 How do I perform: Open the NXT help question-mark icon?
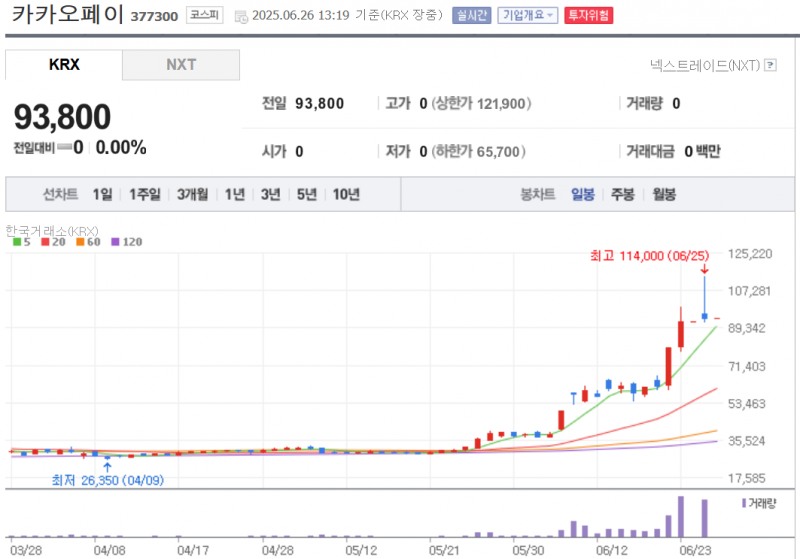(771, 65)
